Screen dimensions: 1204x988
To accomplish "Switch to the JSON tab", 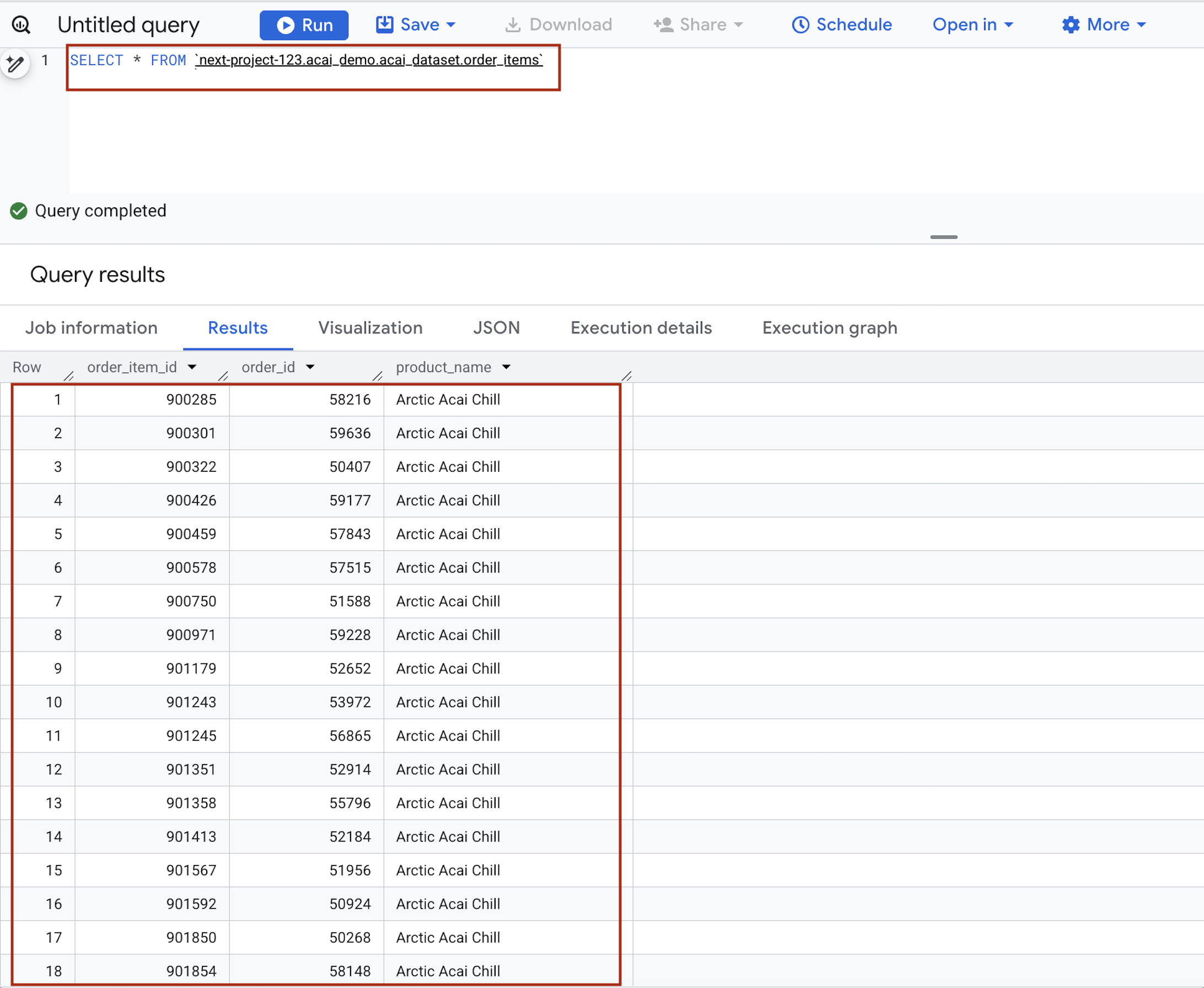I will pos(496,328).
